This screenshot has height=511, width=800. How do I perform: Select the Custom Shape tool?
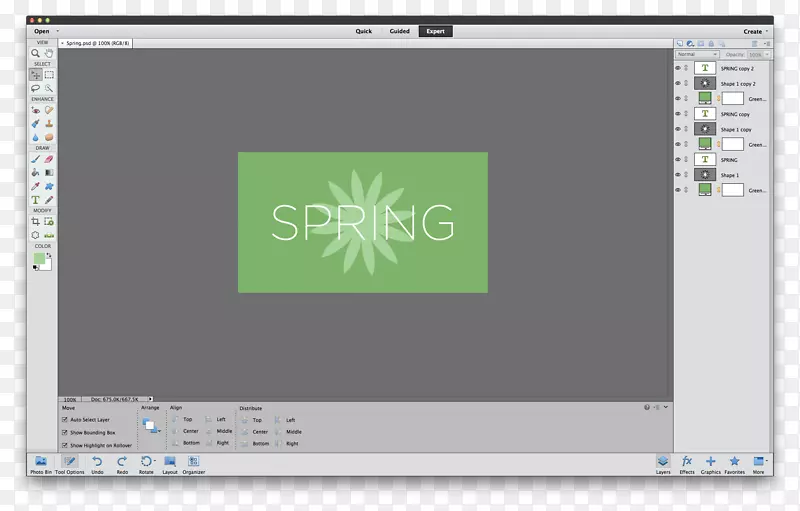49,186
